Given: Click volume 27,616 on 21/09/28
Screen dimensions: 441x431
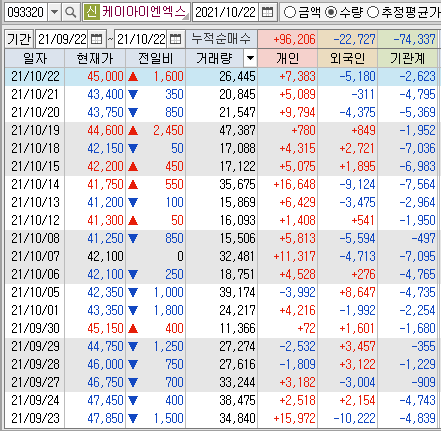Looking at the screenshot, I should coord(237,365).
